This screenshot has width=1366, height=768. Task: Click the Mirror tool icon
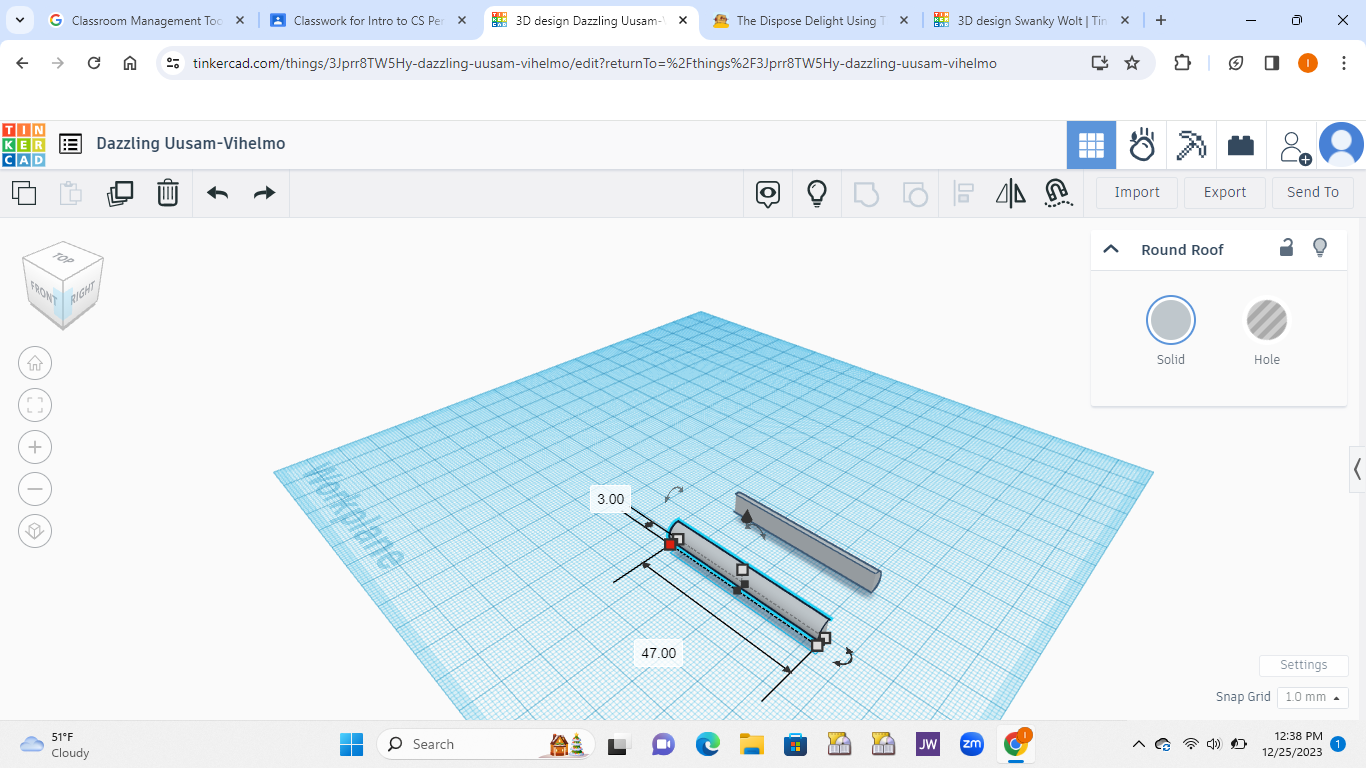click(1011, 193)
